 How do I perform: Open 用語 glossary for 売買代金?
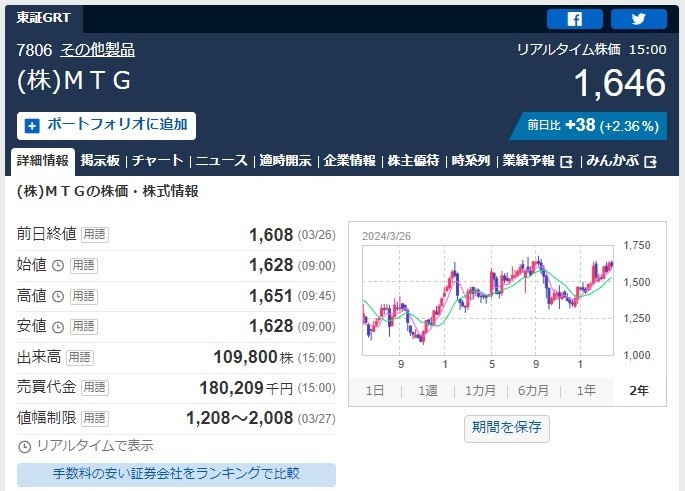coord(95,387)
